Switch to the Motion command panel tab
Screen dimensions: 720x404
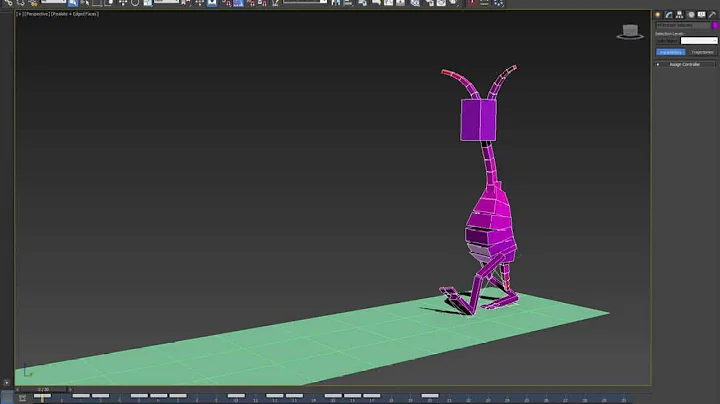click(691, 15)
